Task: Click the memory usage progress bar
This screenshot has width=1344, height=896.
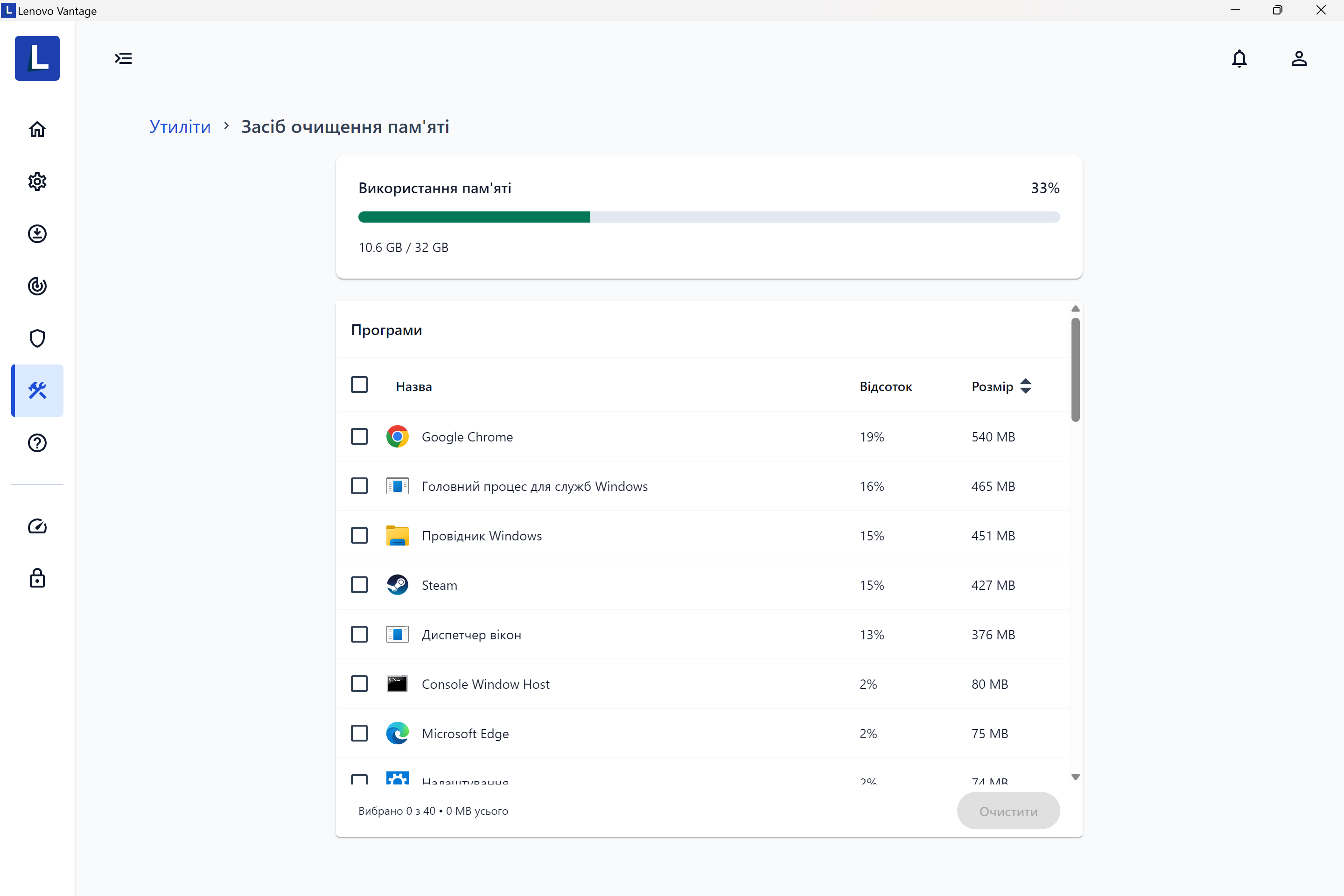Action: (x=708, y=217)
